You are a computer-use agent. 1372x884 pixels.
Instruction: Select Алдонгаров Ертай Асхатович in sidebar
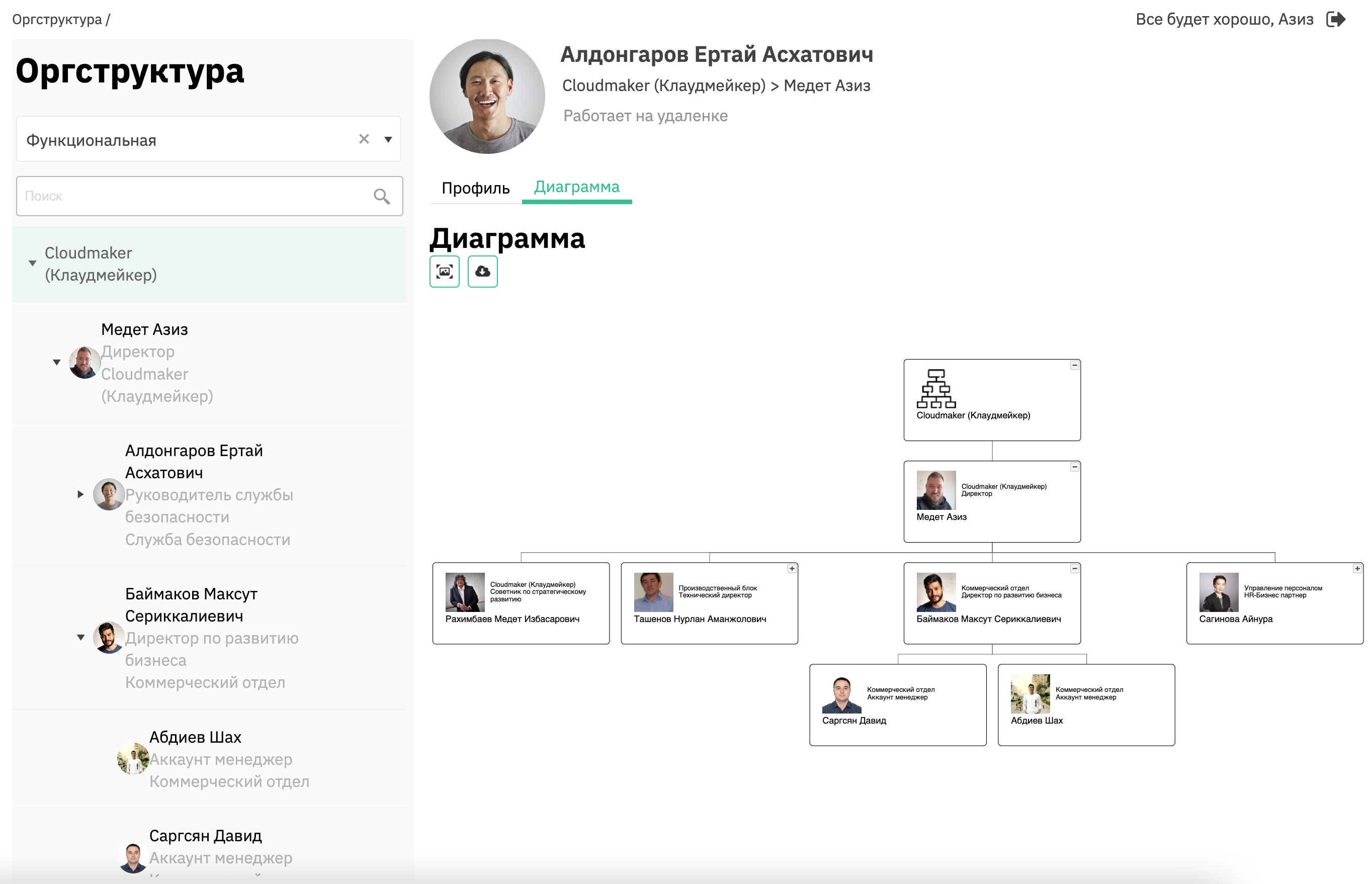click(x=194, y=462)
